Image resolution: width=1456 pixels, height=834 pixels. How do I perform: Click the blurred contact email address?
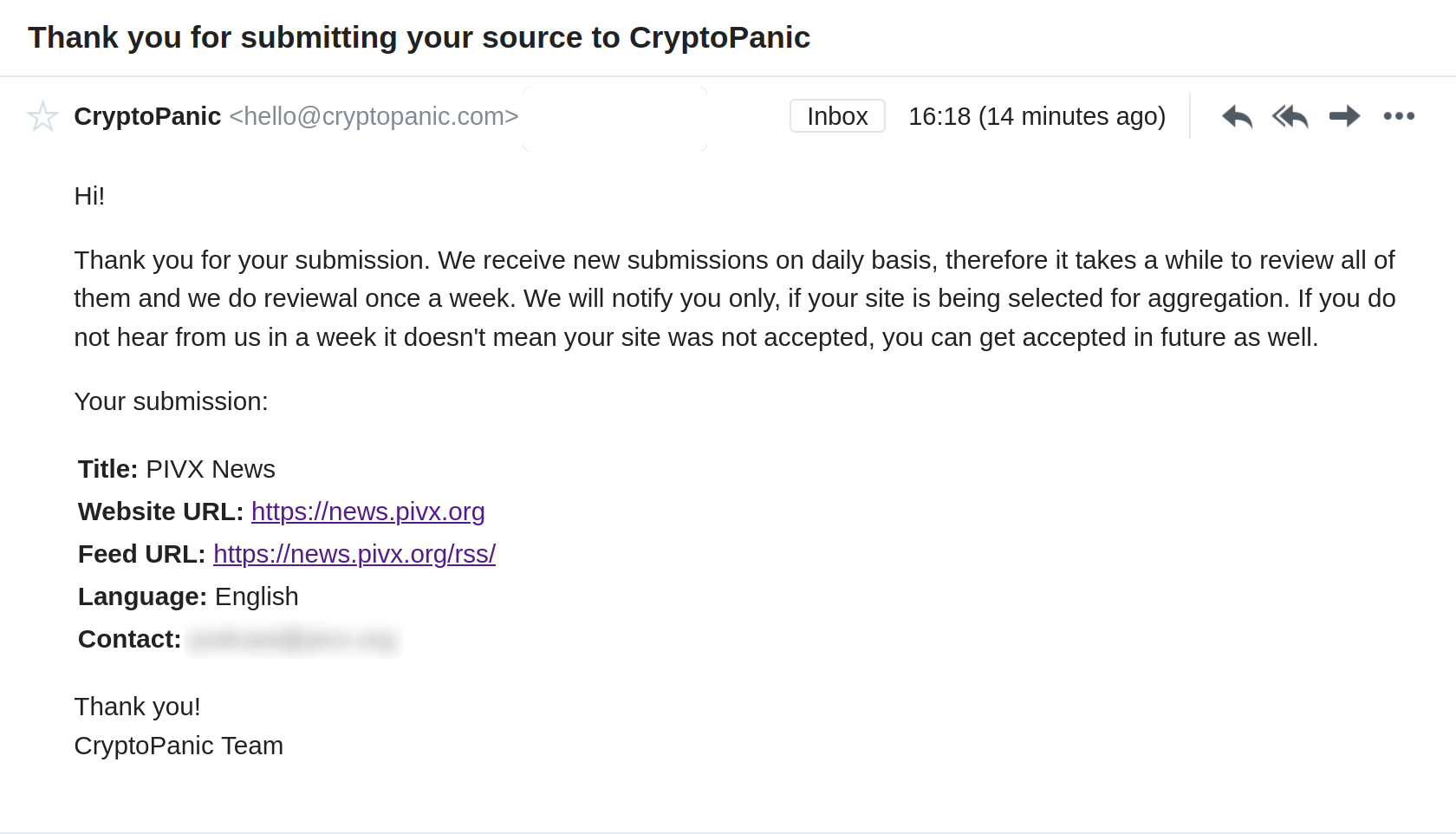(293, 640)
